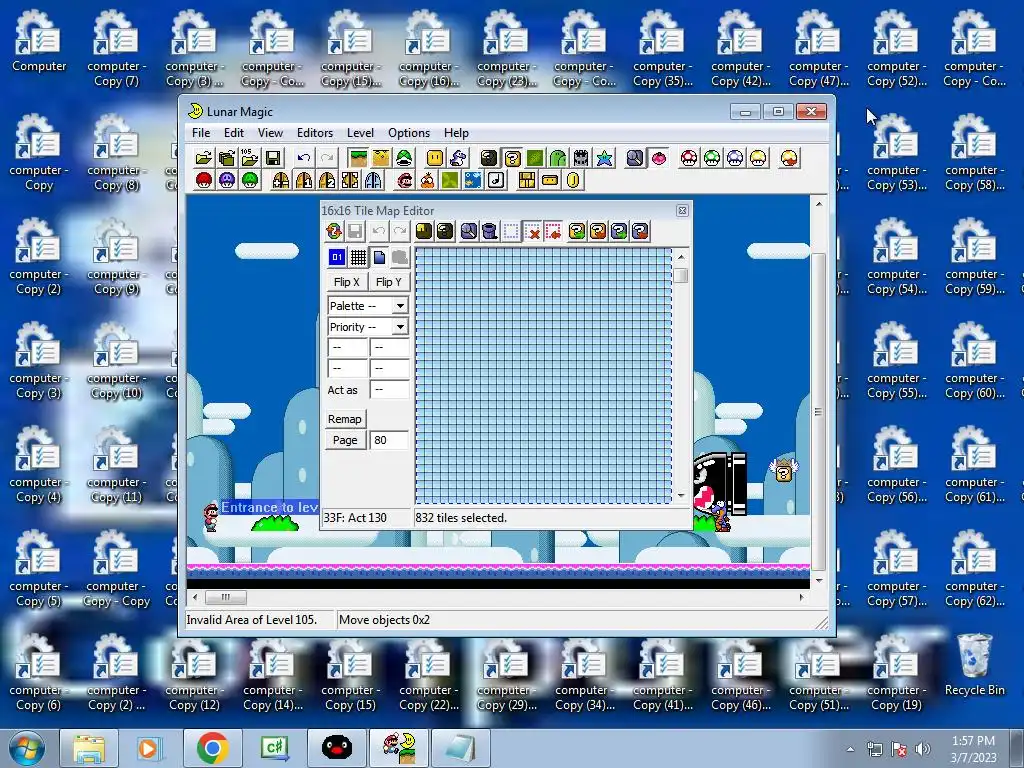Click the bucket icon in Tile Map Editor

pos(489,231)
